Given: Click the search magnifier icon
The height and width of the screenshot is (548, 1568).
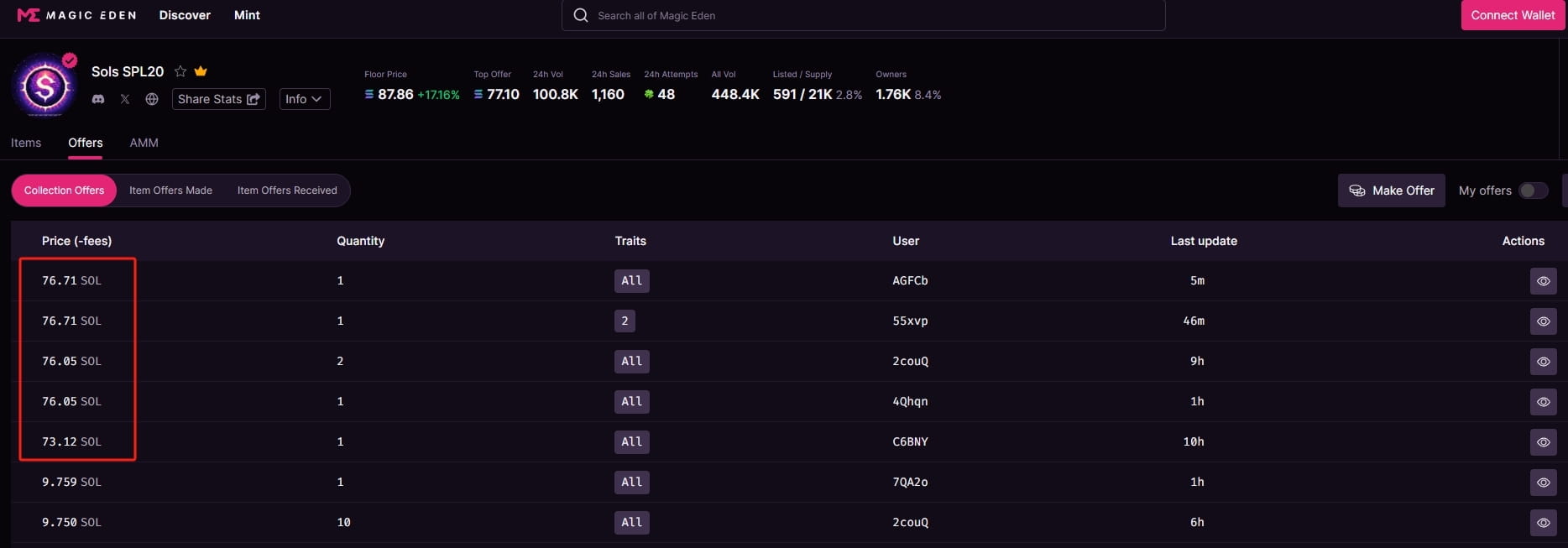Looking at the screenshot, I should coord(580,15).
